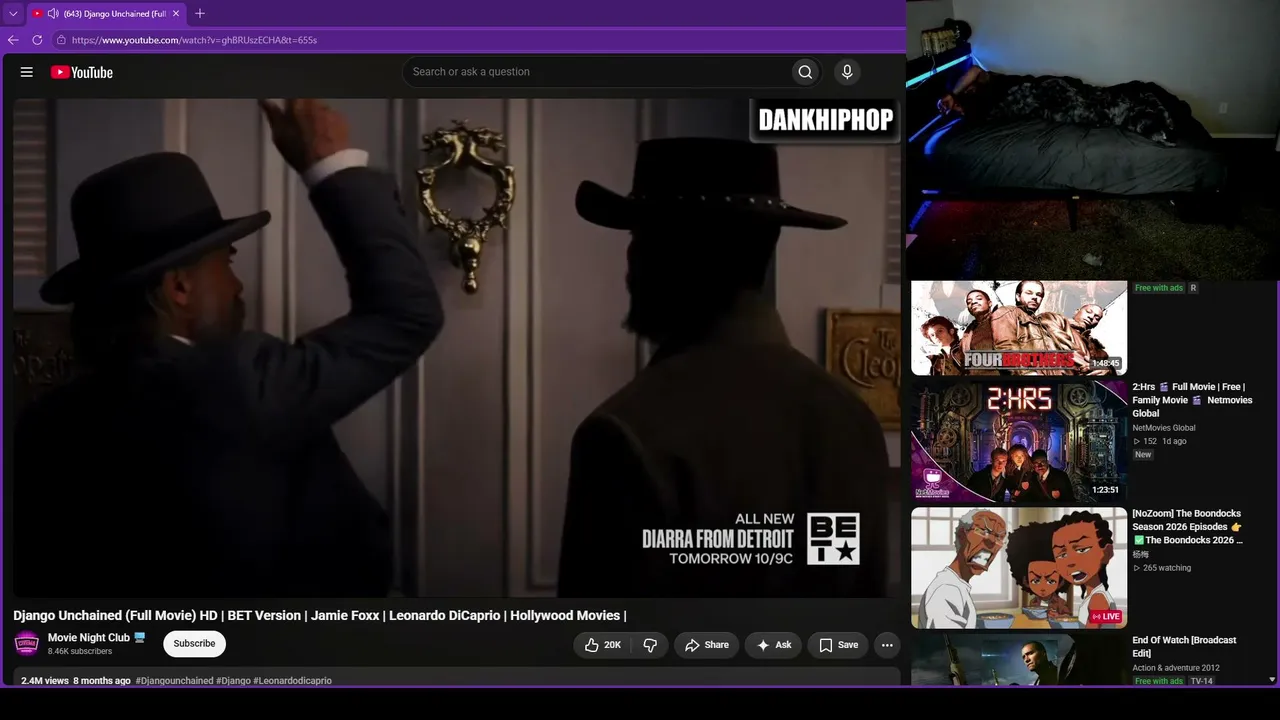Start voice search with the microphone icon
Viewport: 1280px width, 720px height.
pos(847,72)
